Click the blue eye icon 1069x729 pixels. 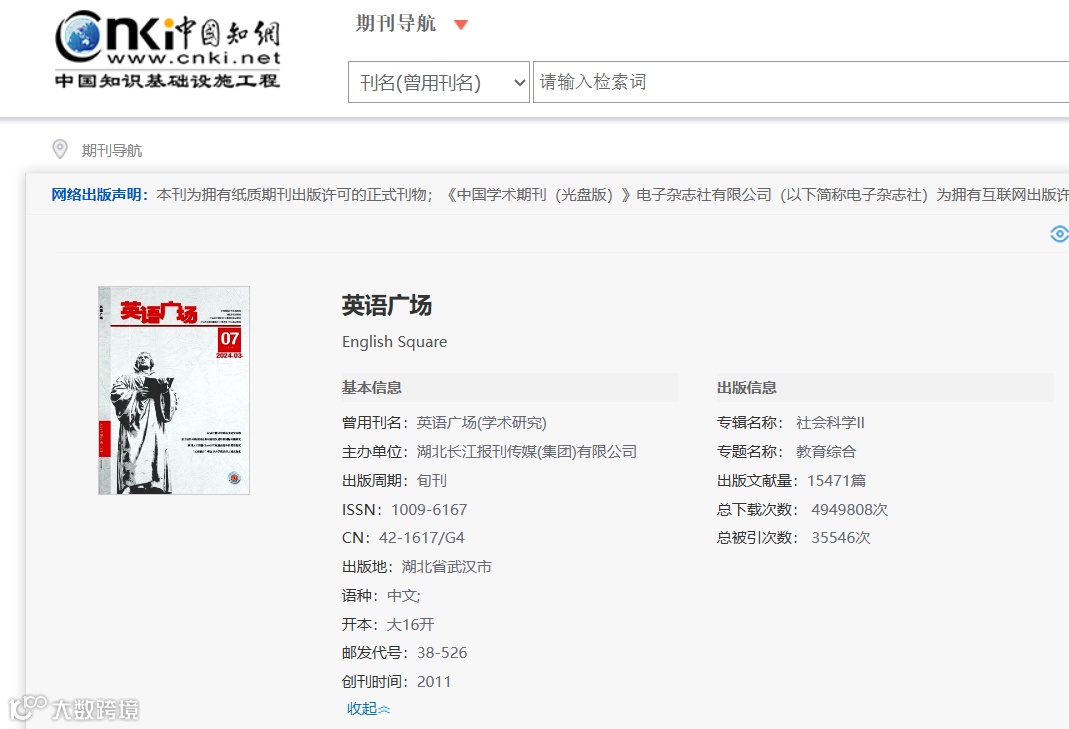click(x=1059, y=234)
